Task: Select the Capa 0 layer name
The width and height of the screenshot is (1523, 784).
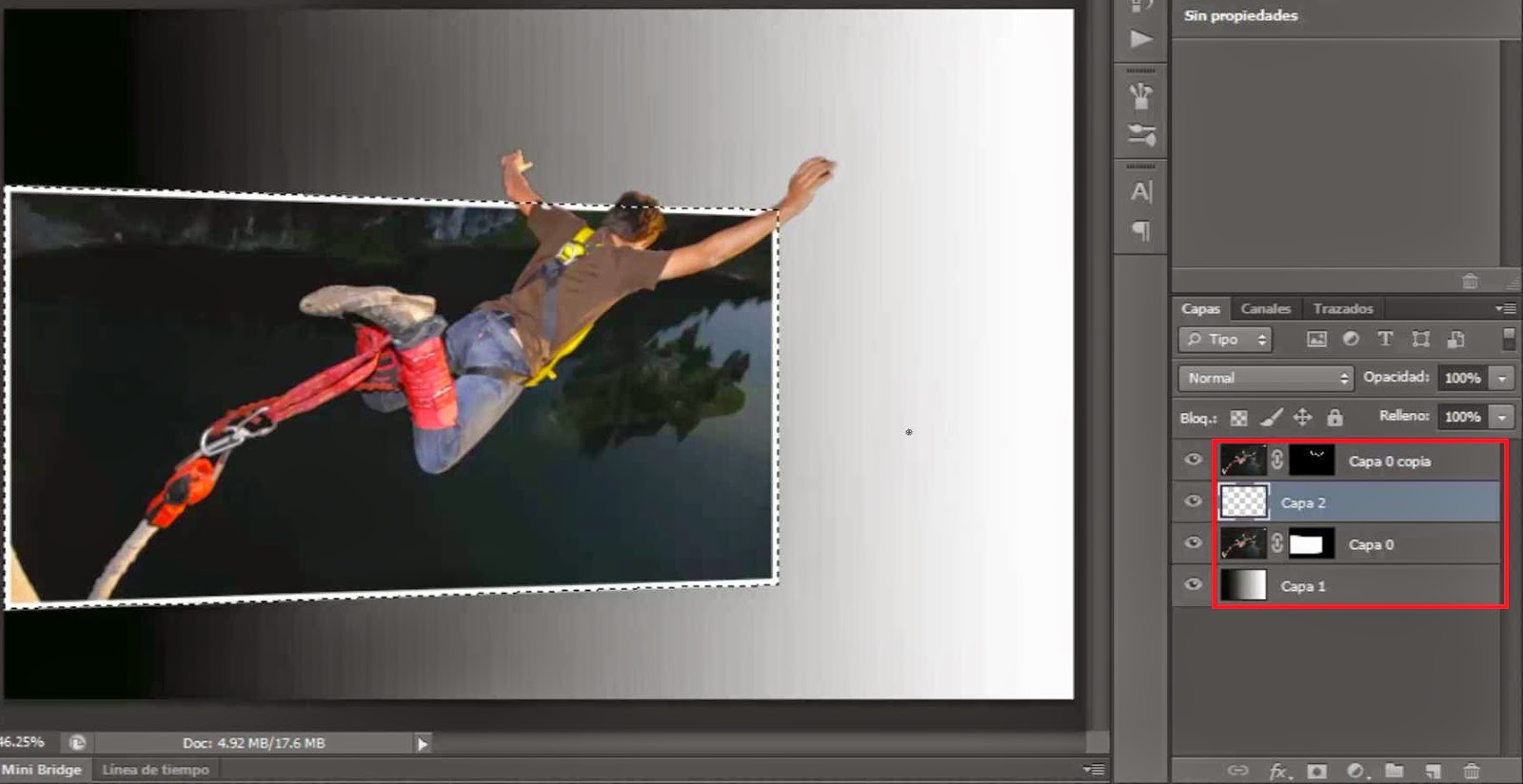Action: (1371, 544)
